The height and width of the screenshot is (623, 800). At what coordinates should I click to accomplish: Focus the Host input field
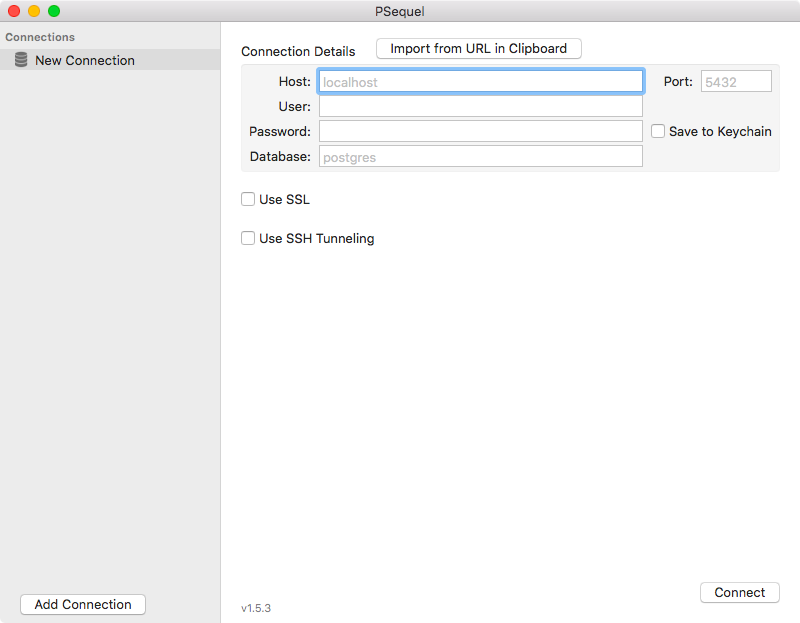click(x=481, y=82)
